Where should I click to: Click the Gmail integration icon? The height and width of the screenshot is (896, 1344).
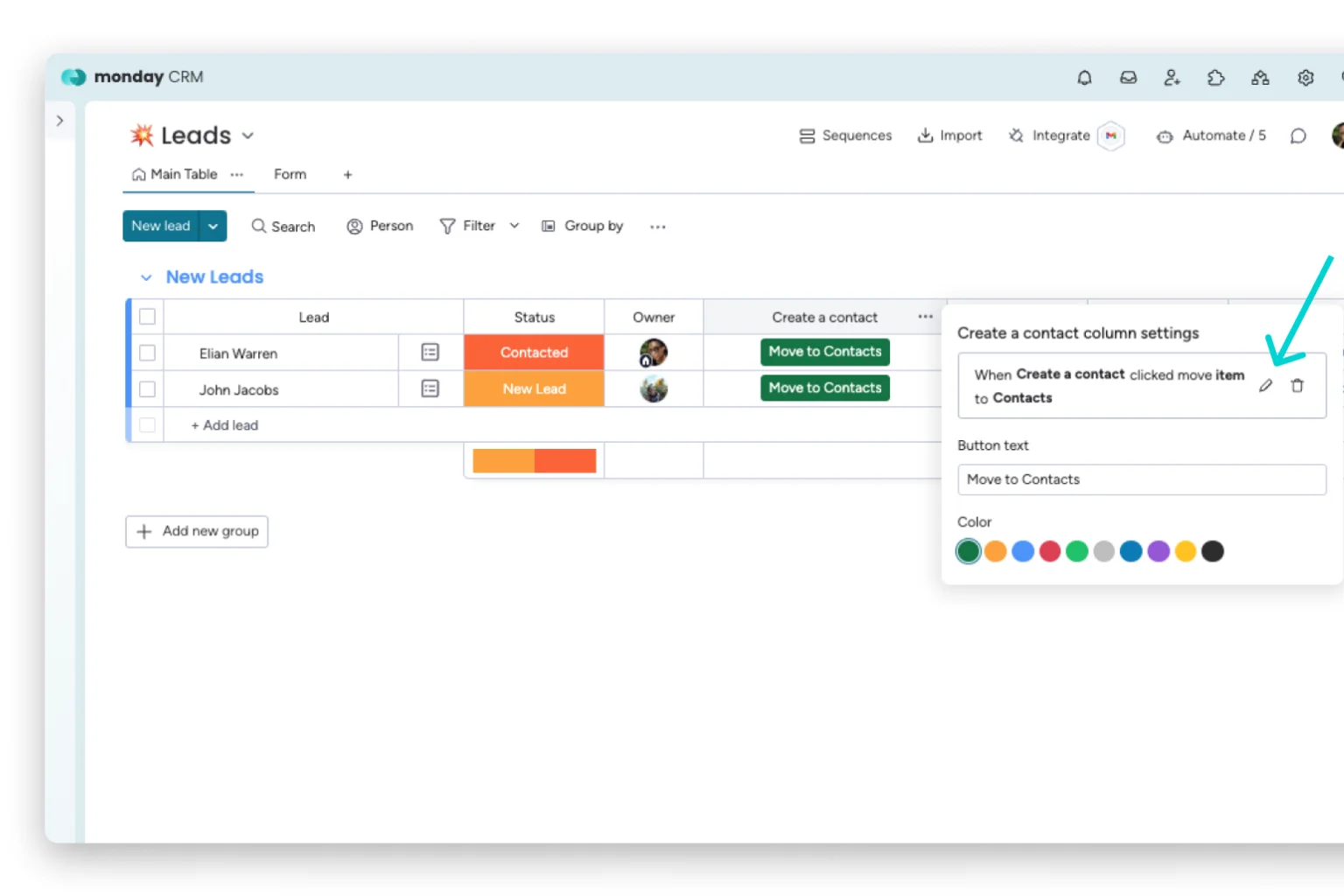coord(1111,136)
